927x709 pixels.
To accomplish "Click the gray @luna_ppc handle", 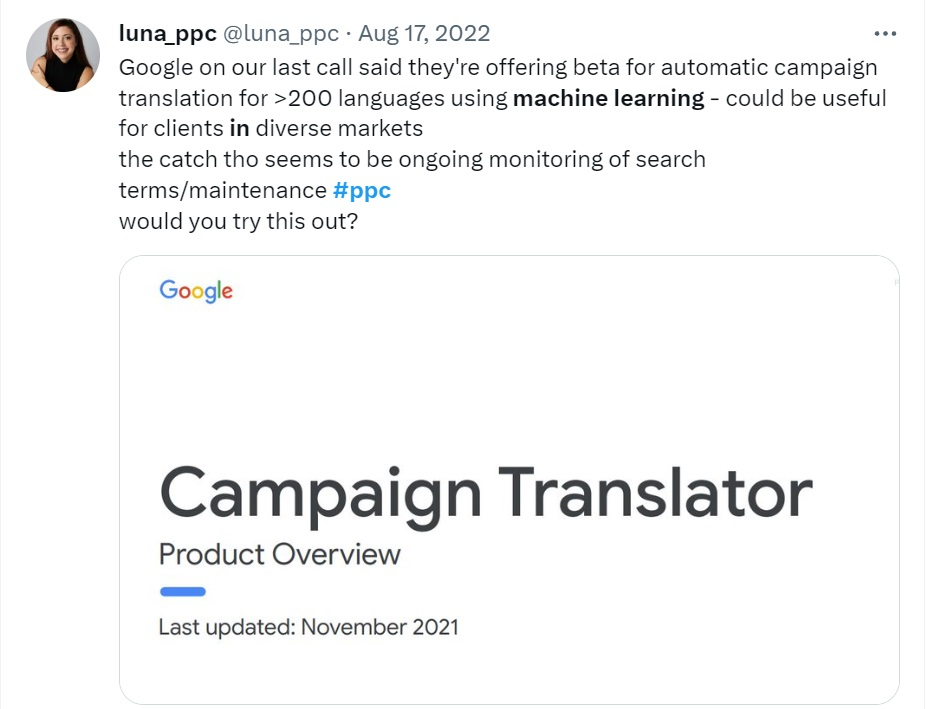I will click(281, 34).
